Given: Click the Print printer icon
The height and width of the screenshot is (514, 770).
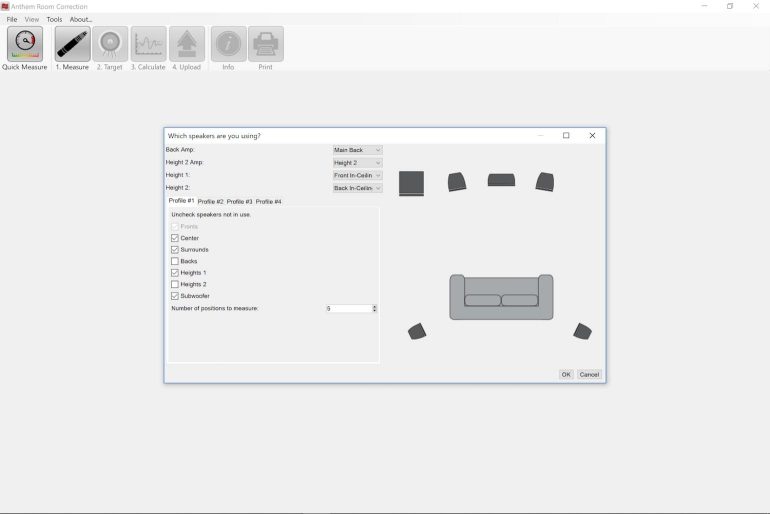Looking at the screenshot, I should coord(266,44).
